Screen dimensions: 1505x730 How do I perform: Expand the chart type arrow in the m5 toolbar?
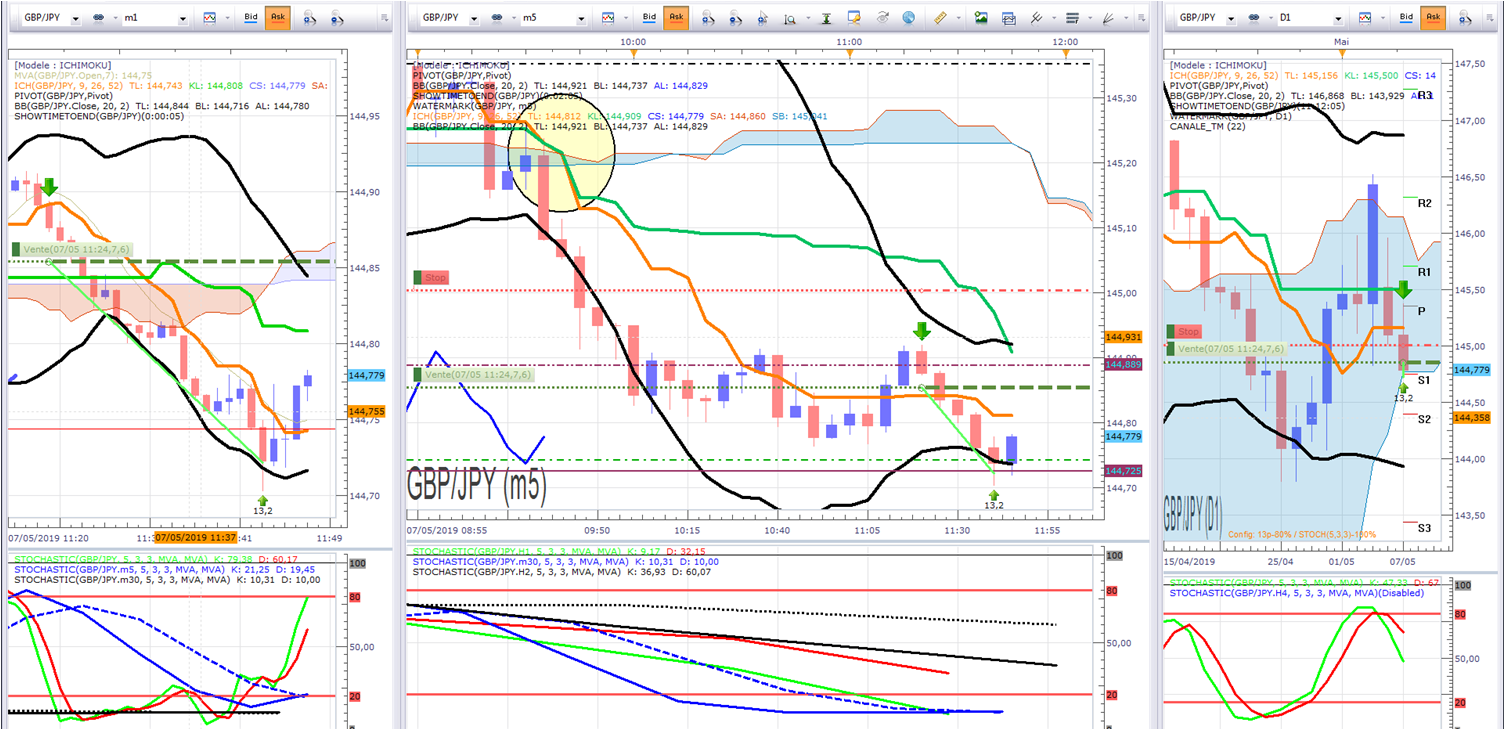(626, 18)
